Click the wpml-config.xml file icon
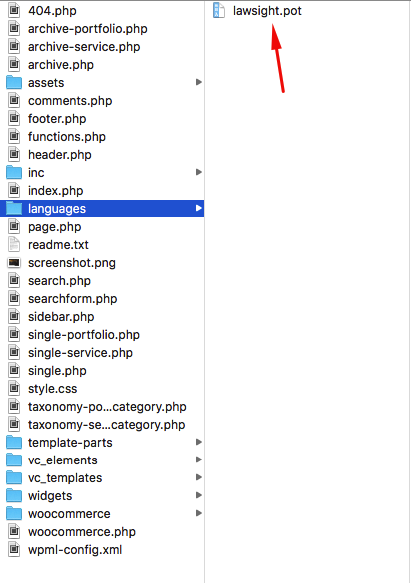 tap(14, 549)
